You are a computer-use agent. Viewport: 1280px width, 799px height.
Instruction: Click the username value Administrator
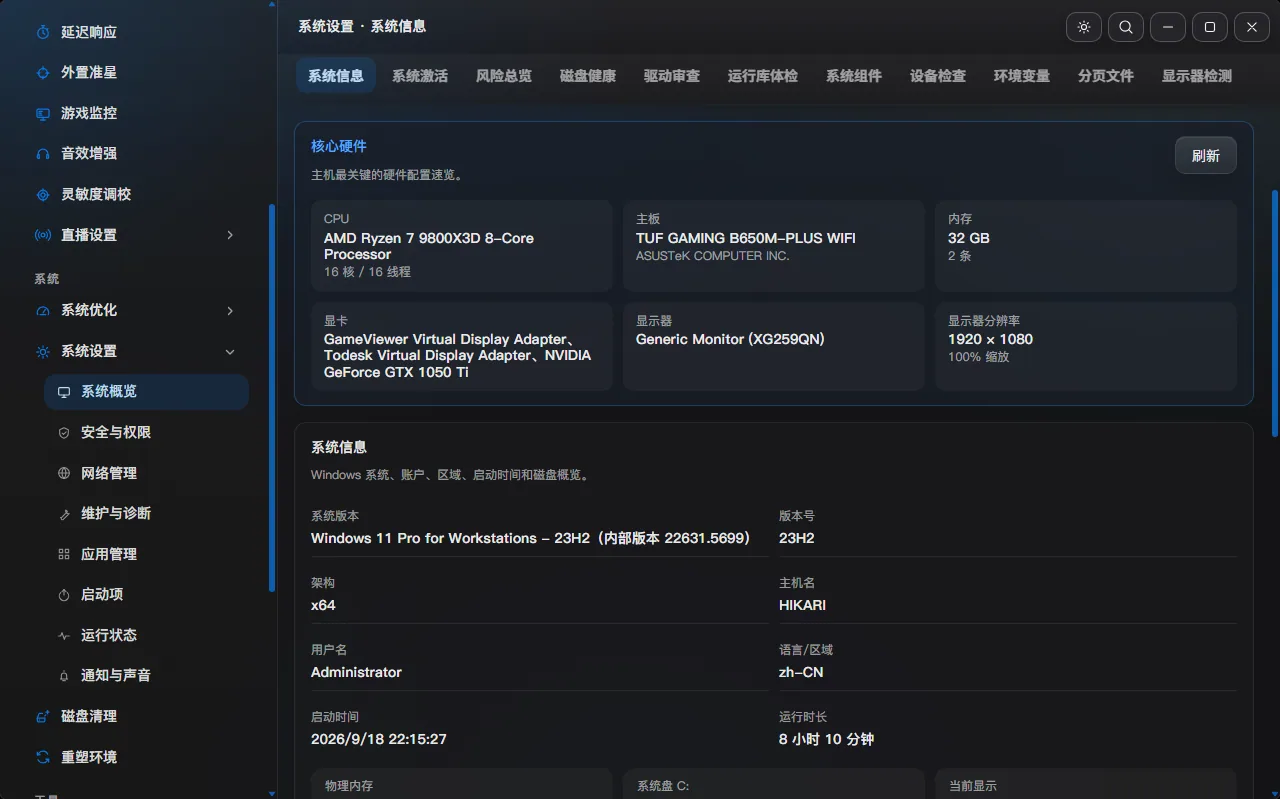click(x=356, y=672)
